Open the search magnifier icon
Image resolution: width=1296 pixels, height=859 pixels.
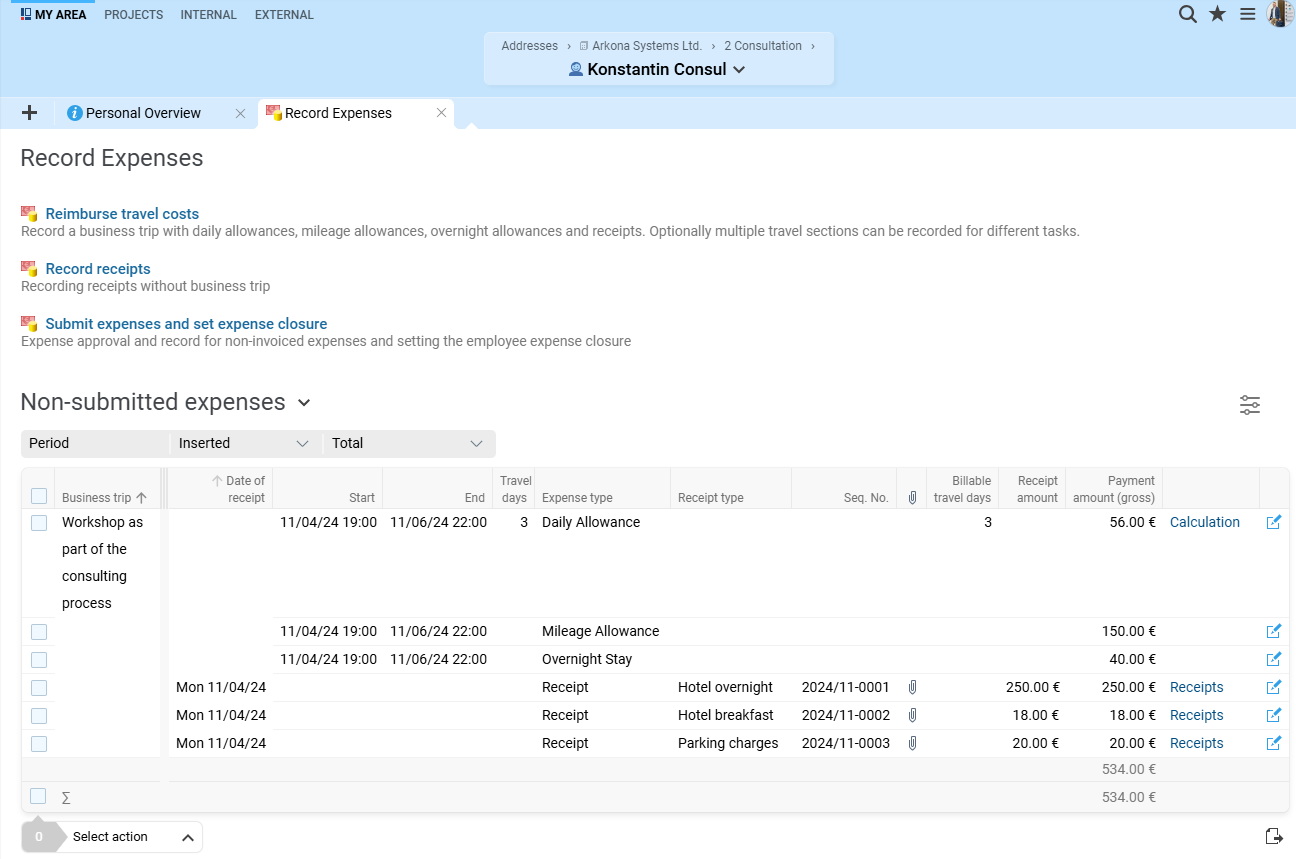pos(1187,14)
